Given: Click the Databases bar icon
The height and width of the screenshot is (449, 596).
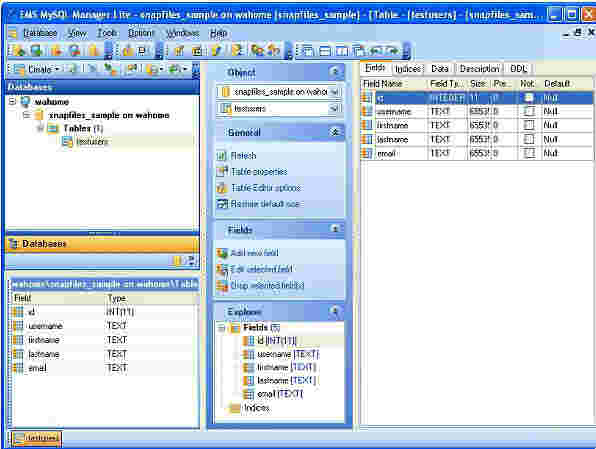Looking at the screenshot, I should point(13,244).
